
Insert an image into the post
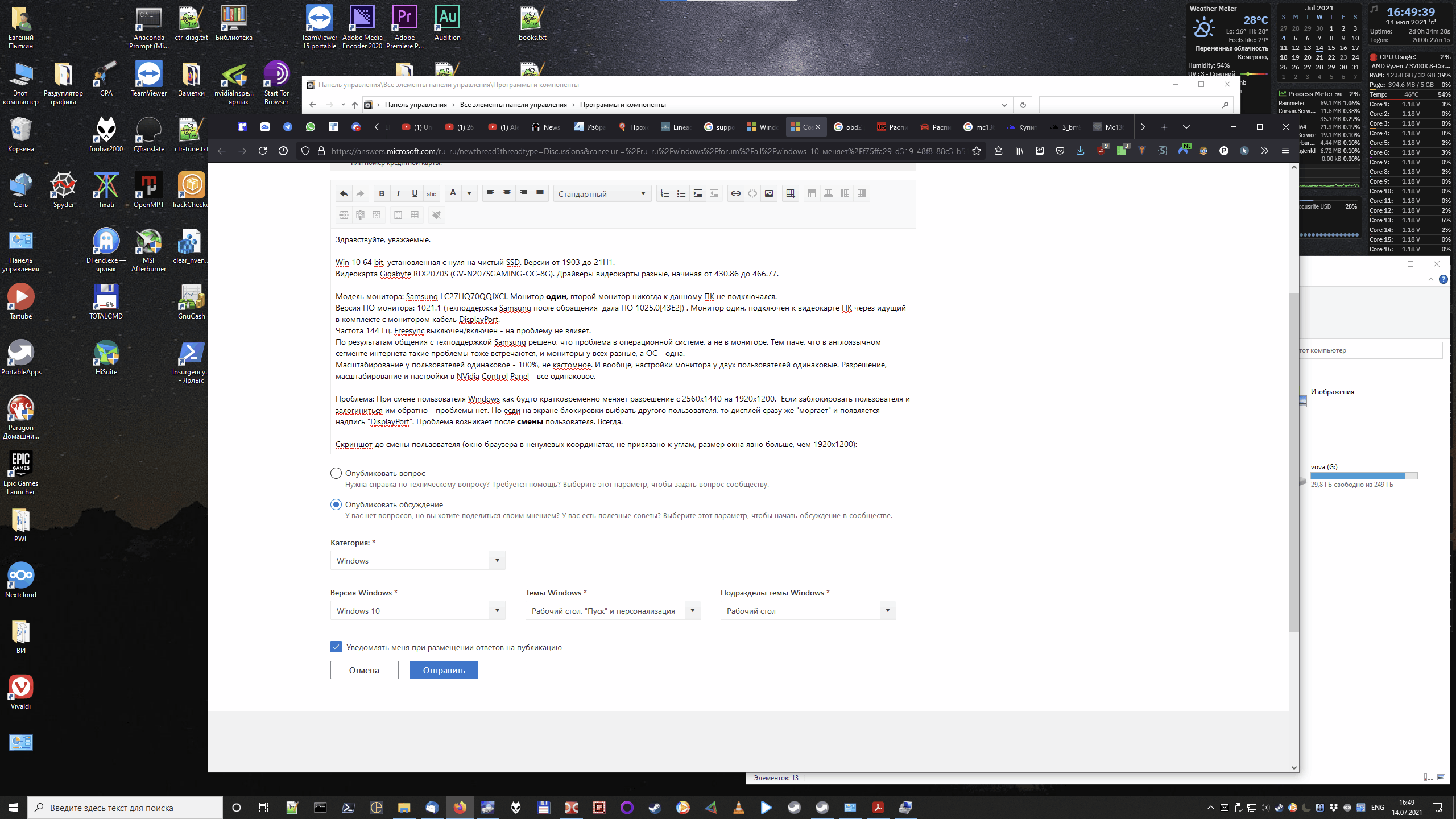click(x=768, y=193)
